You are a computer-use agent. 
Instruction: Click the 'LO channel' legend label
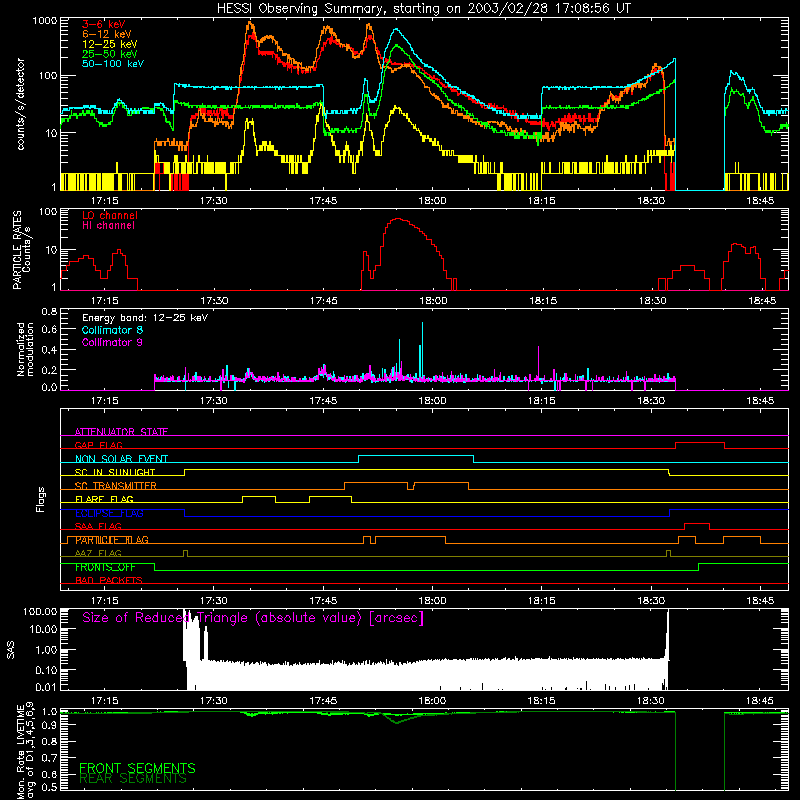pos(110,215)
